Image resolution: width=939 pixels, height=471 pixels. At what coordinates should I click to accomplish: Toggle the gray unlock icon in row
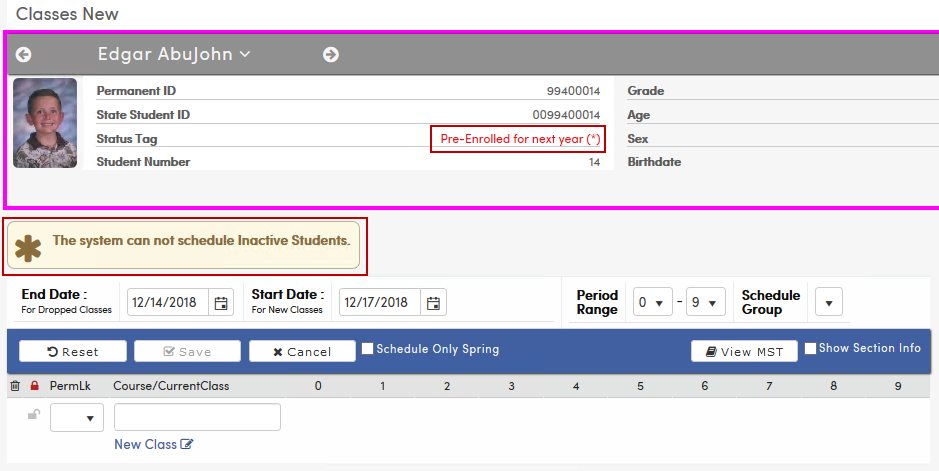(34, 414)
